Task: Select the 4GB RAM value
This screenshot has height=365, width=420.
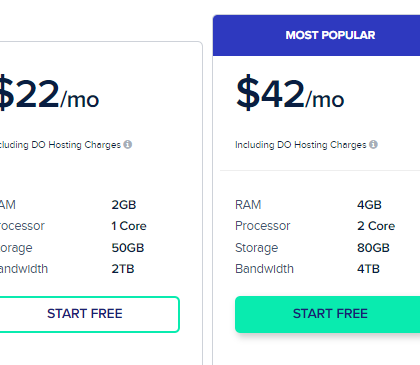Action: (x=369, y=205)
